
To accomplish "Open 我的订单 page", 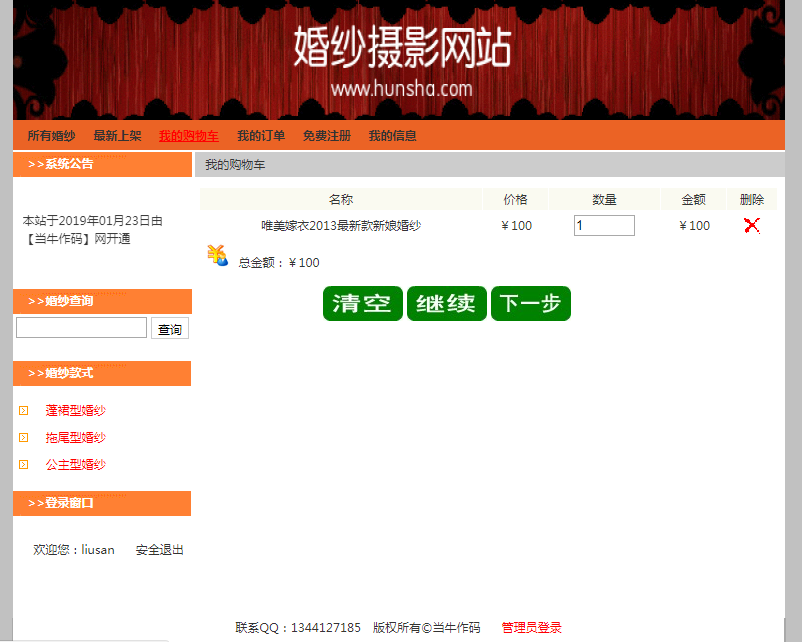I will coord(261,136).
